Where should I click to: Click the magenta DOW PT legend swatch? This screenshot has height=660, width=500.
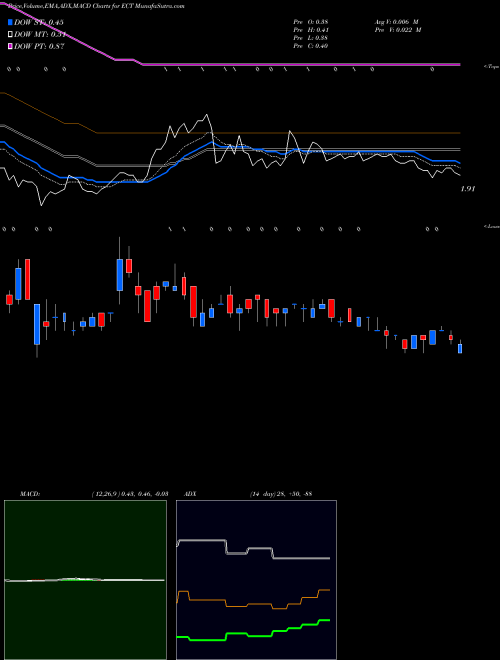(10, 46)
